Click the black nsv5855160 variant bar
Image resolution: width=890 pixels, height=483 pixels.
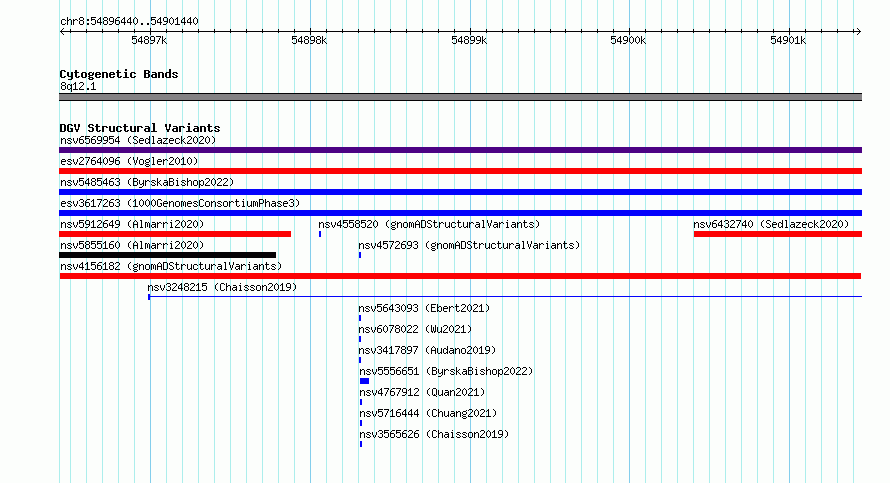pyautogui.click(x=167, y=255)
